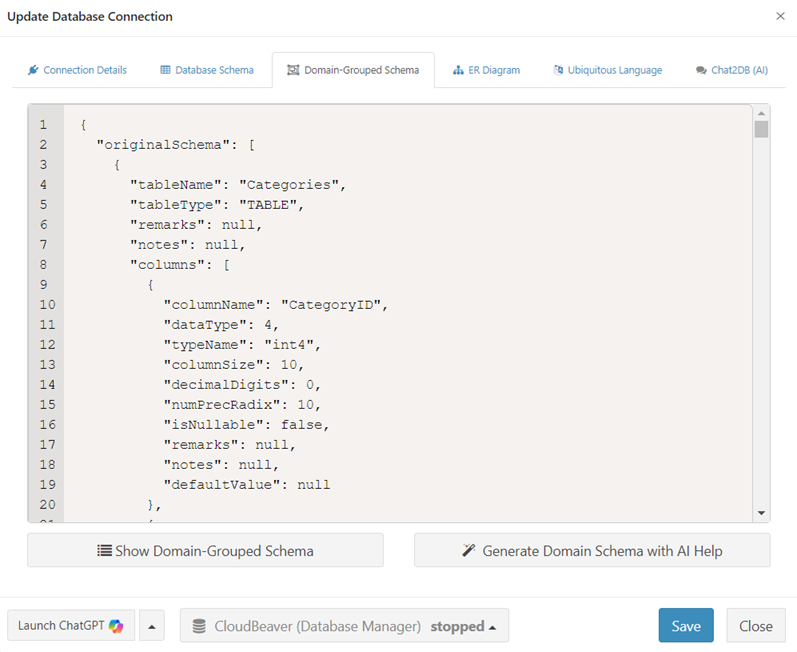The width and height of the screenshot is (797, 652).
Task: Click the sitemap icon on ER Diagram tab
Action: 458,71
